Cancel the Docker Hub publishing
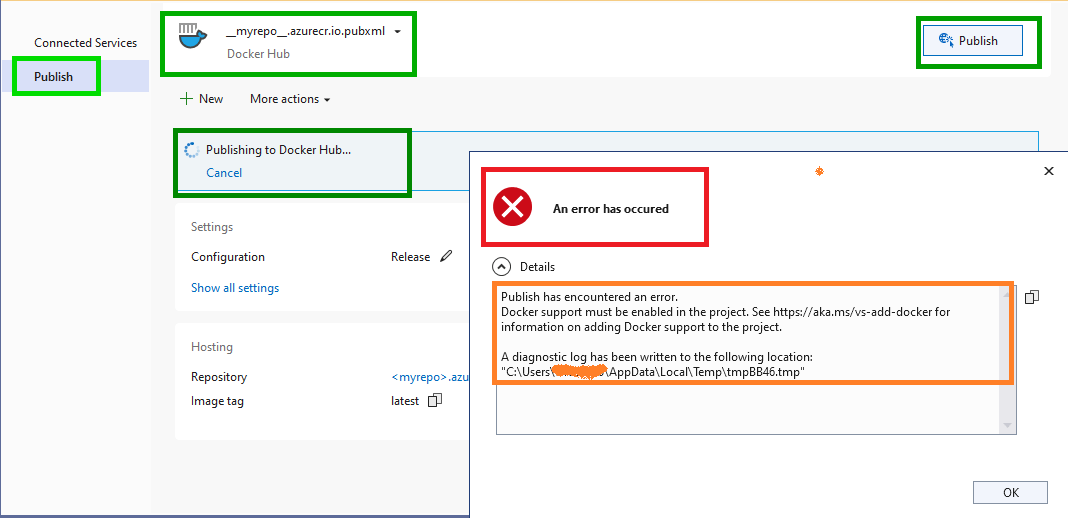 click(224, 173)
